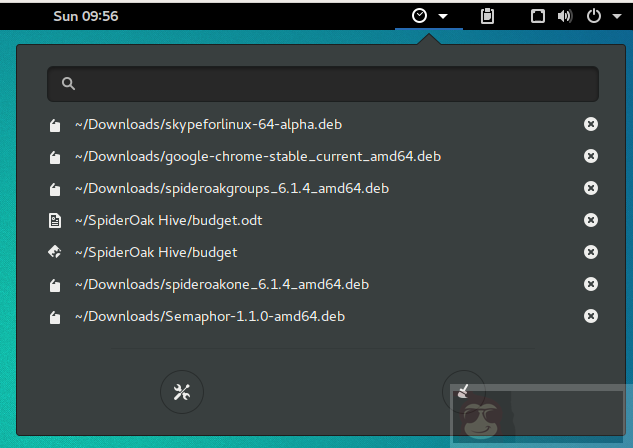Viewport: 633px width, 448px height.
Task: Expand the system menu arrow beside power icon
Action: (x=617, y=17)
